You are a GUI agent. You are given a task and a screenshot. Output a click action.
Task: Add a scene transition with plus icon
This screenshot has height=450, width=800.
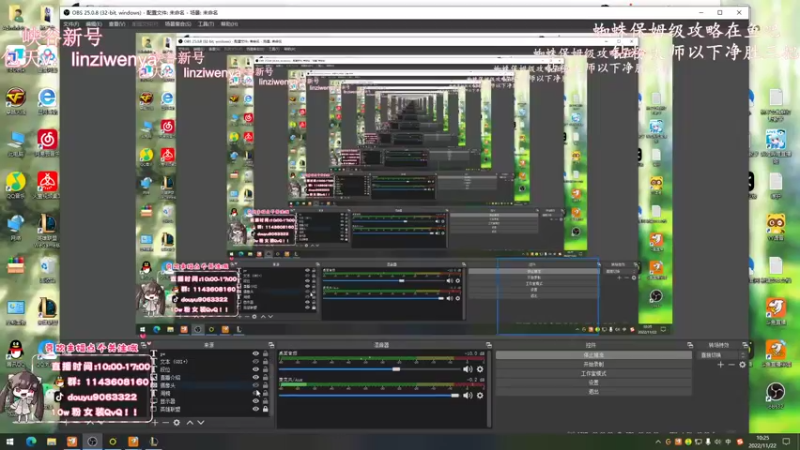(x=720, y=365)
